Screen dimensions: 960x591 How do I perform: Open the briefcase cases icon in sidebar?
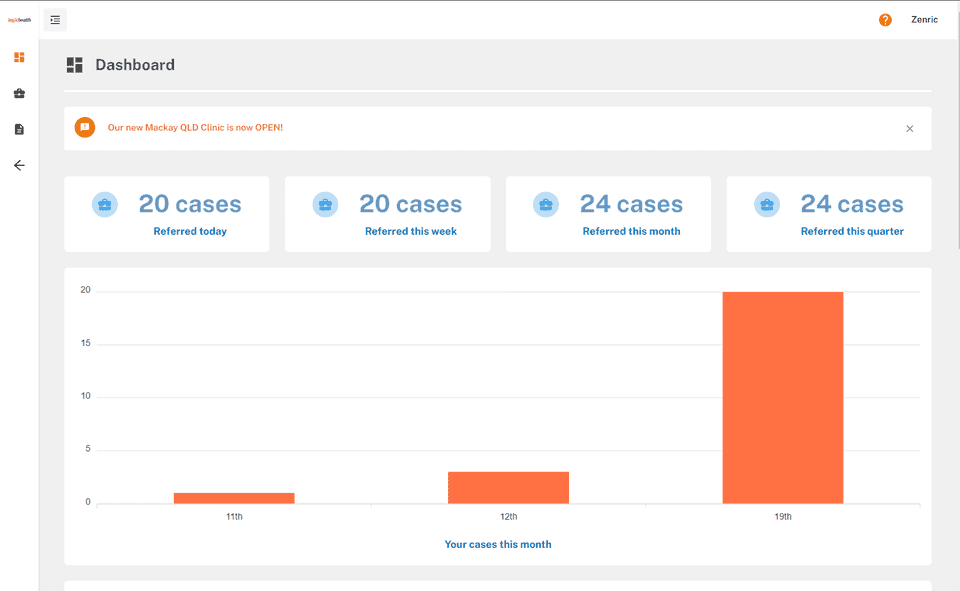(x=18, y=93)
